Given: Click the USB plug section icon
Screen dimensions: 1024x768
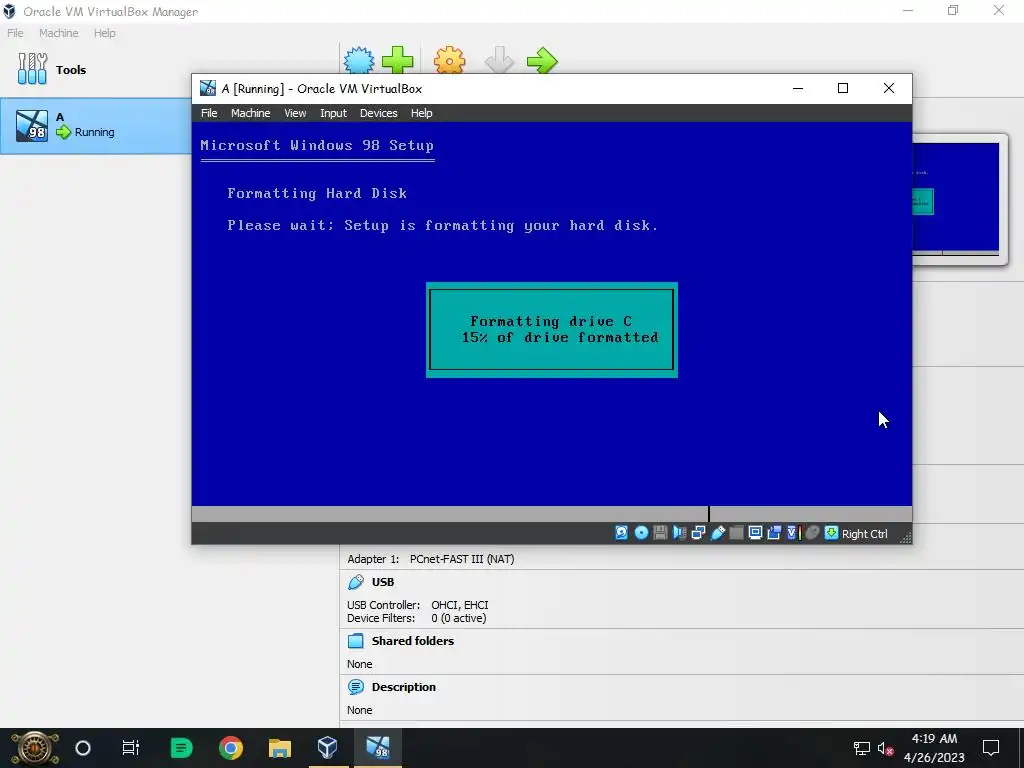Looking at the screenshot, I should coord(356,582).
